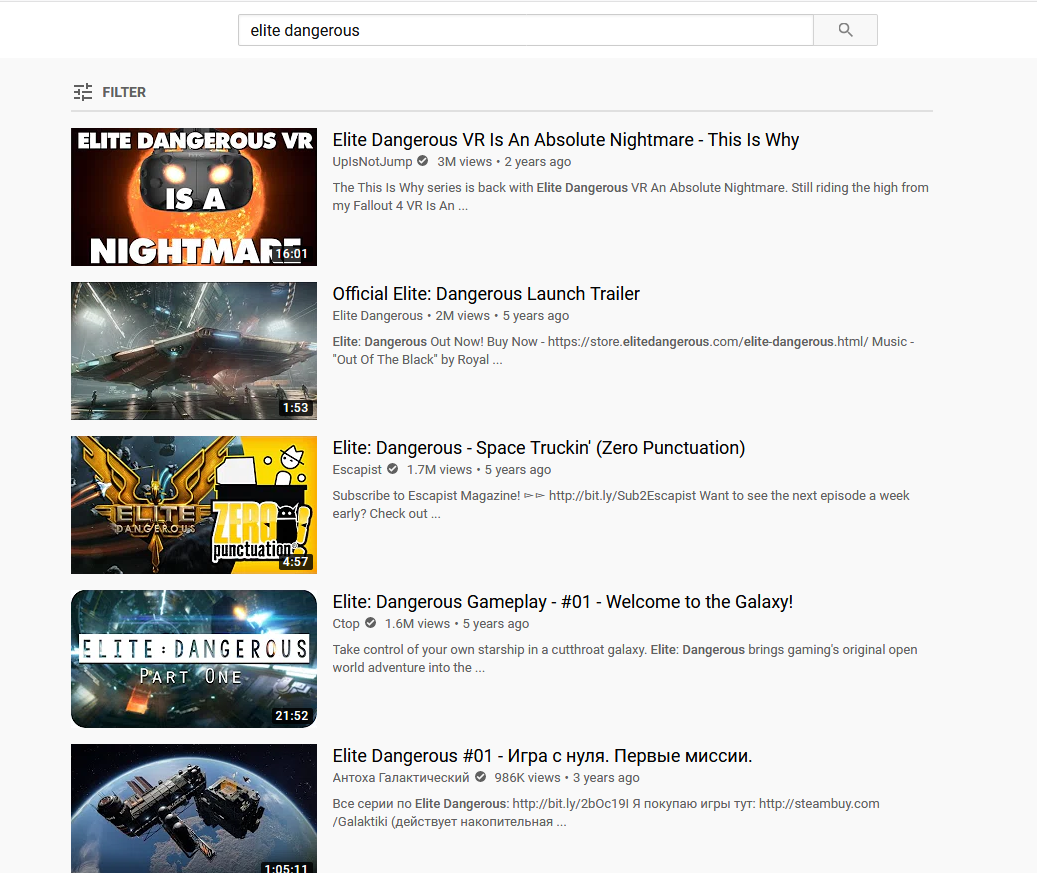This screenshot has height=873, width=1037.
Task: Open the FILTER options
Action: click(x=109, y=92)
